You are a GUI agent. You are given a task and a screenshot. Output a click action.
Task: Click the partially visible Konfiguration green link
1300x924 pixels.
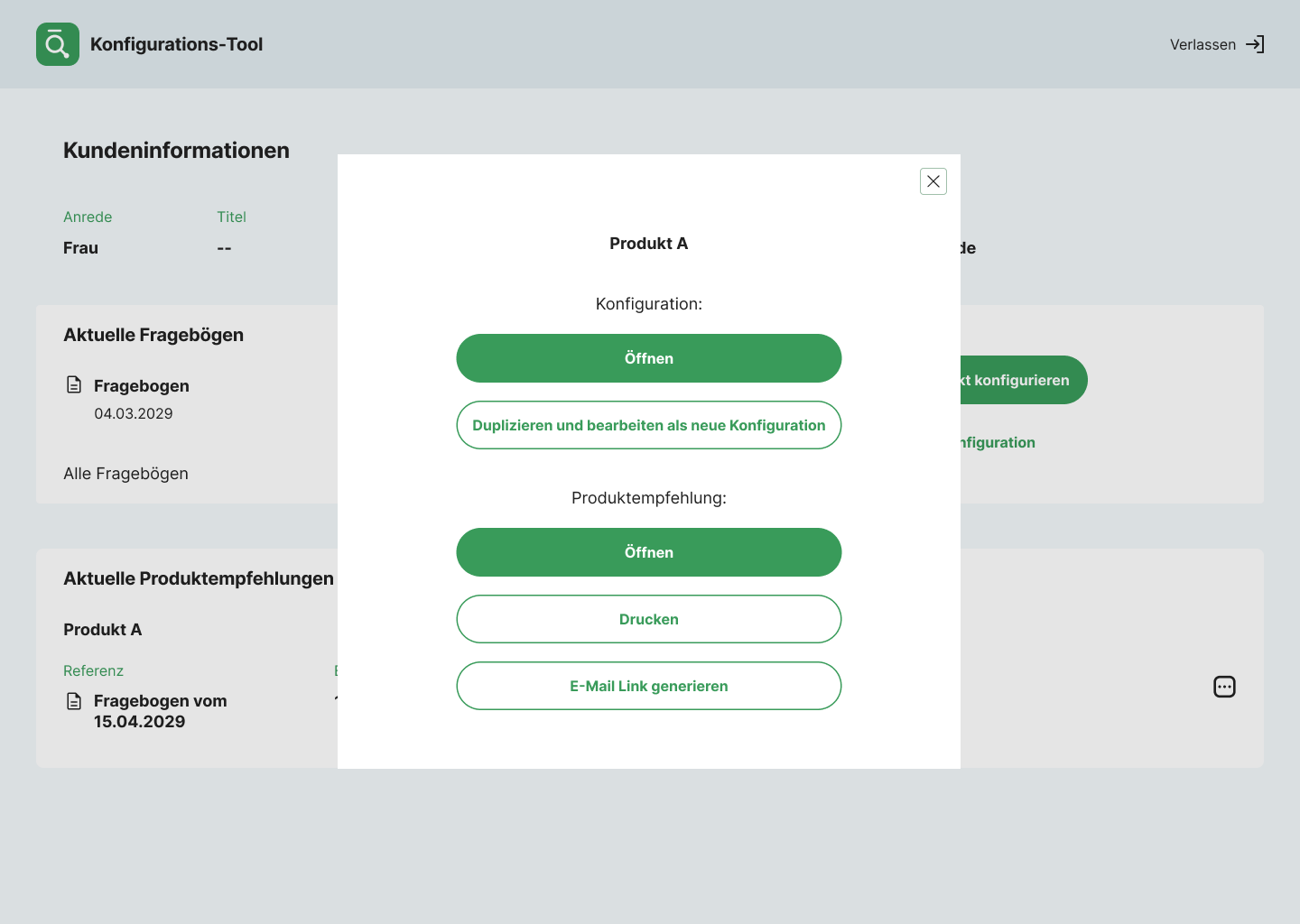[998, 442]
